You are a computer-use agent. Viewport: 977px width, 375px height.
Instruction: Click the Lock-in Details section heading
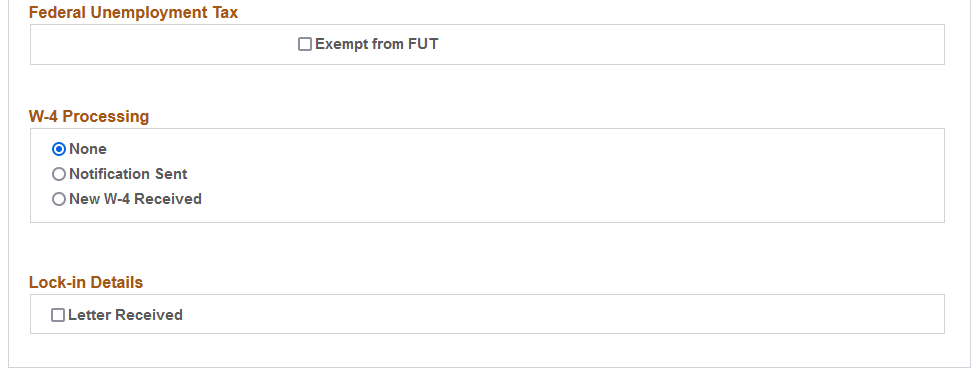(x=86, y=282)
